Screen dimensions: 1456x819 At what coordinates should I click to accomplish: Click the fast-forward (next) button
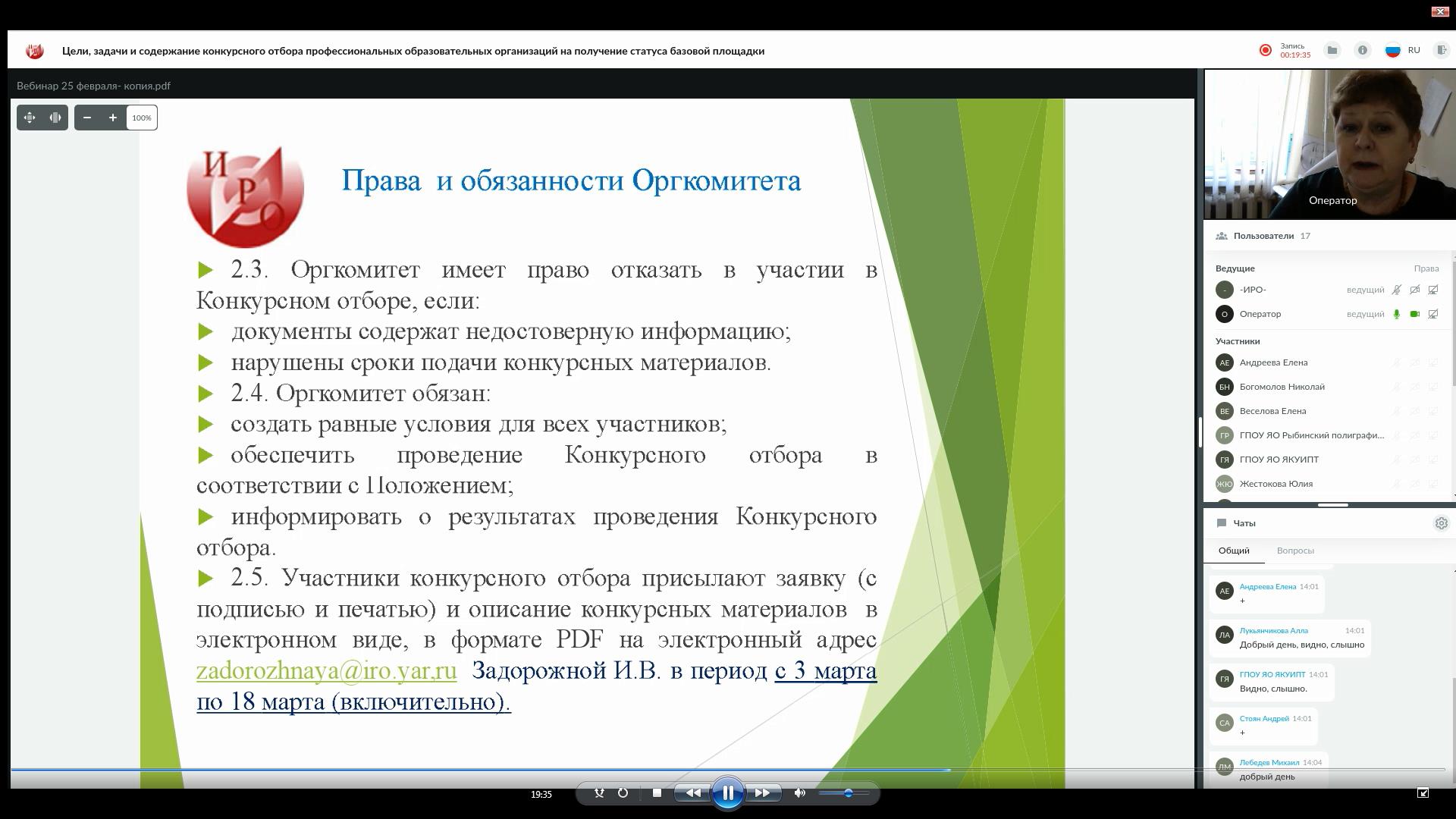click(x=762, y=793)
